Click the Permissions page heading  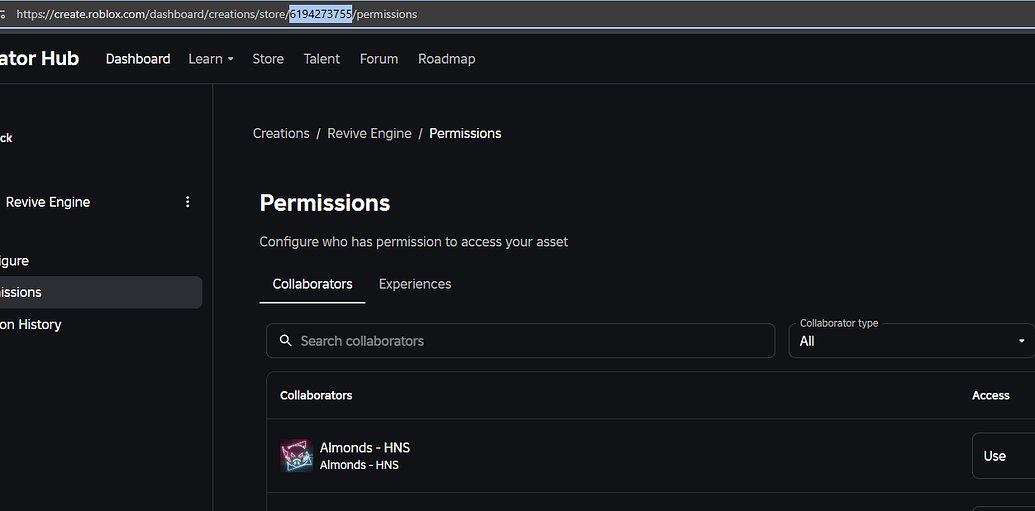point(325,203)
